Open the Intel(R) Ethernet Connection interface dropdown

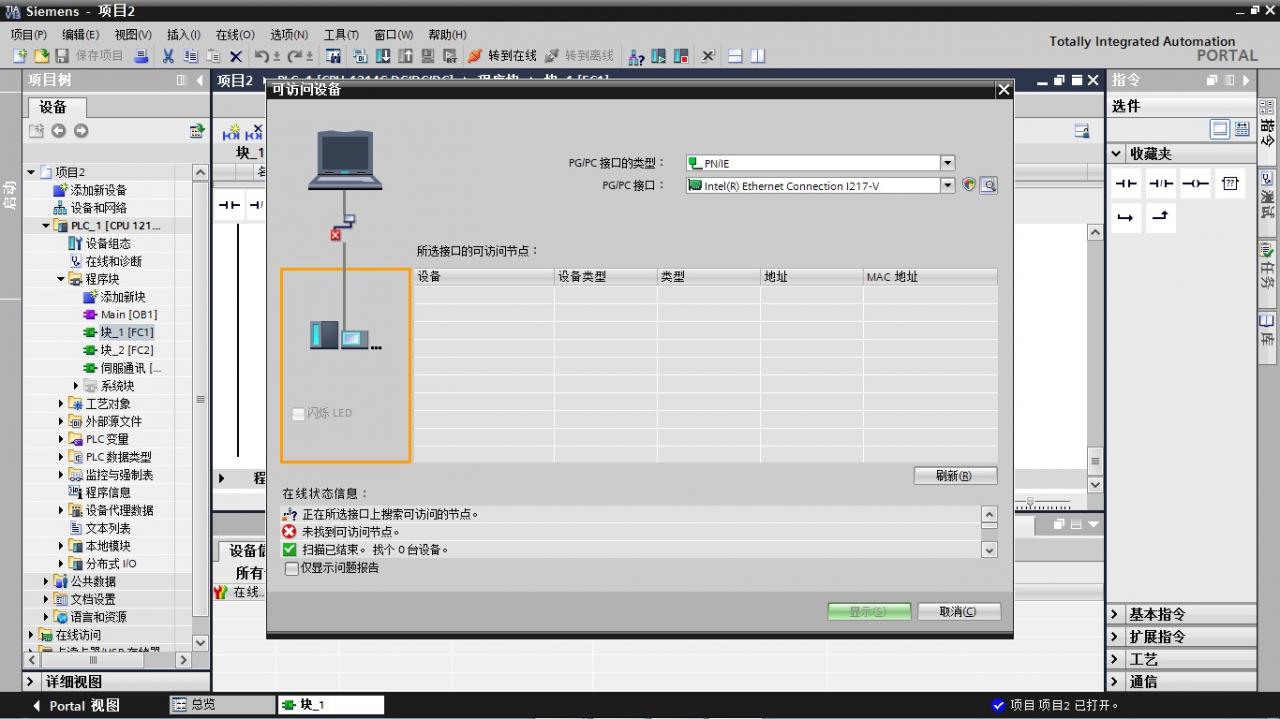pos(946,185)
